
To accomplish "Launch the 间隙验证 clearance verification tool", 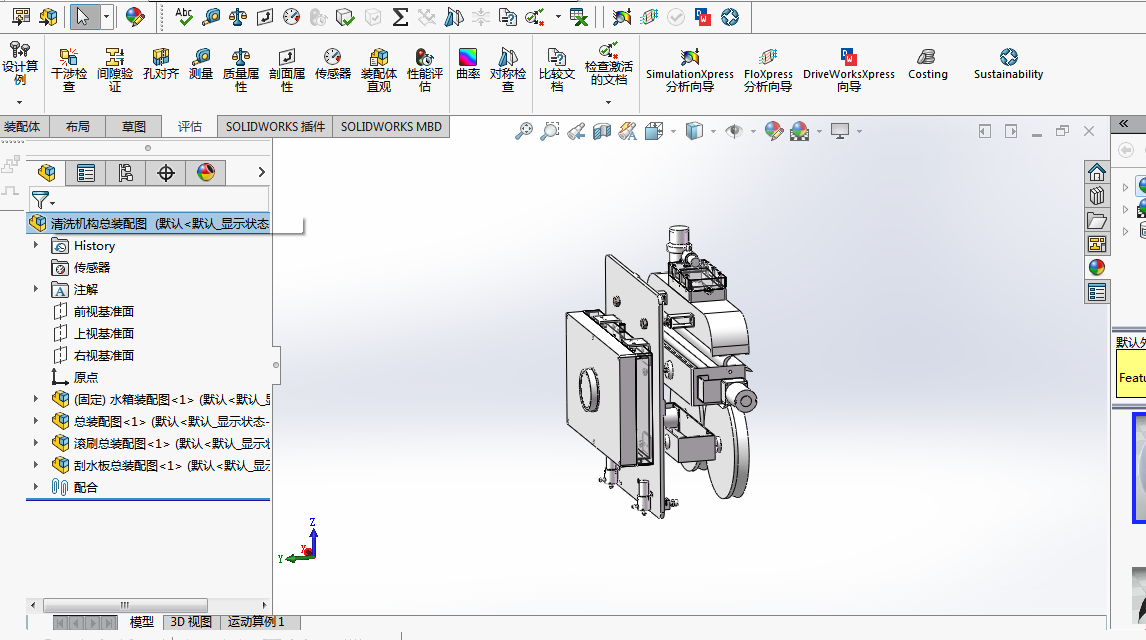I will pyautogui.click(x=115, y=66).
